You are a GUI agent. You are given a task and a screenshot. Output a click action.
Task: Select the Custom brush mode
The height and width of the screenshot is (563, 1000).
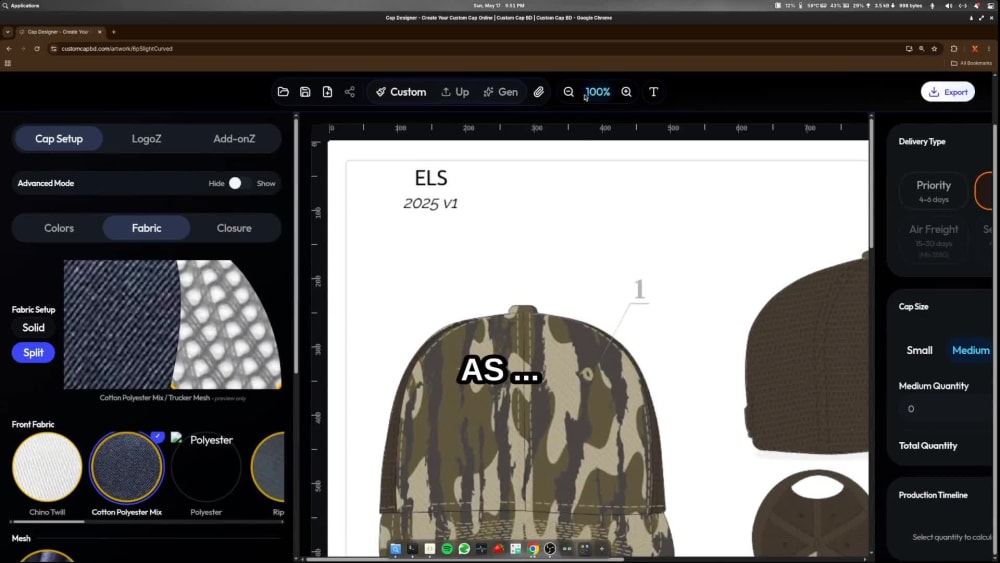click(x=401, y=92)
